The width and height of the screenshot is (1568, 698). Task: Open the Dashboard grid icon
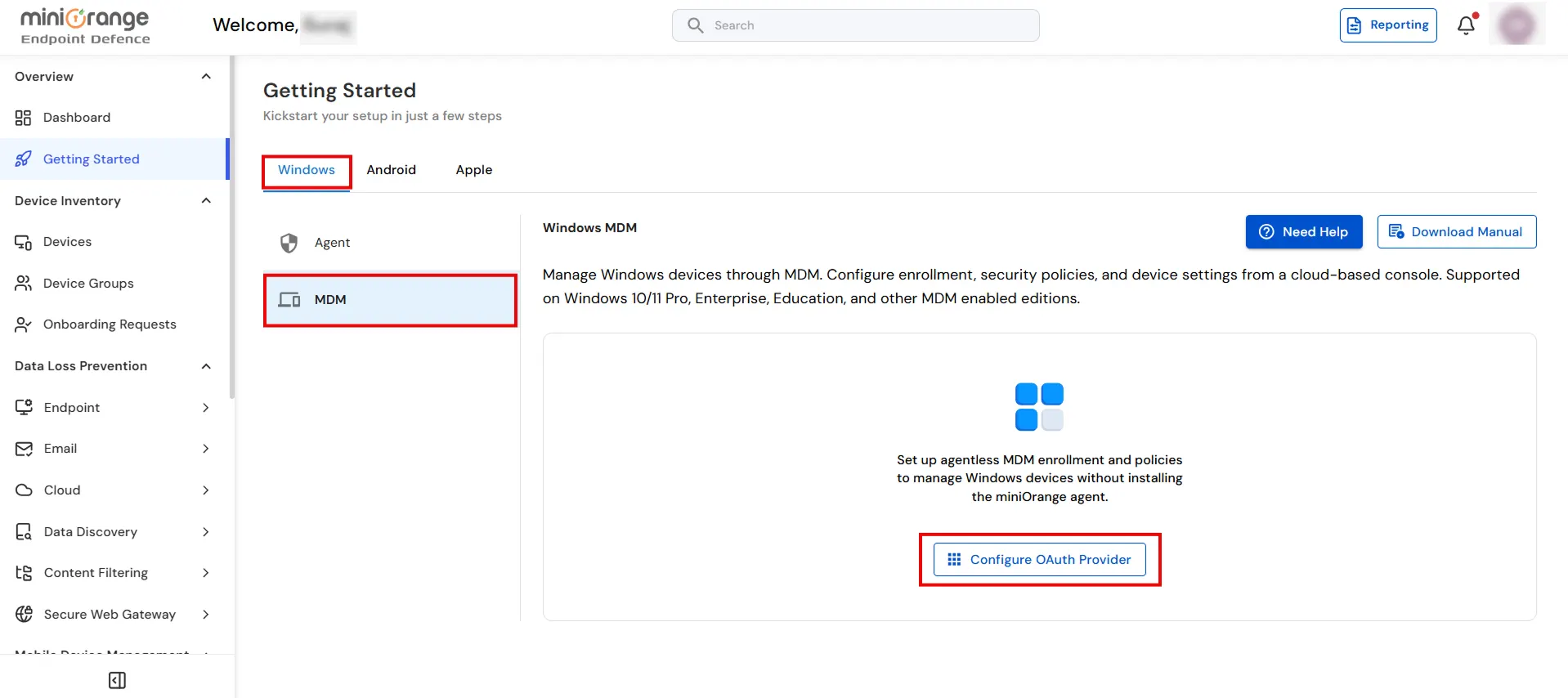[23, 118]
